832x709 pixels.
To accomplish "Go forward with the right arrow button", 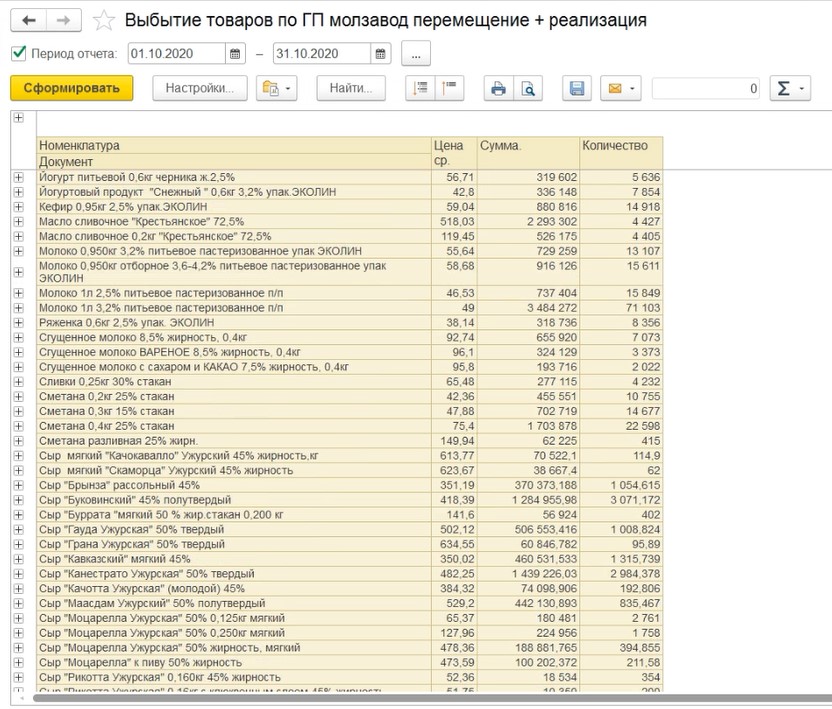I will click(64, 21).
